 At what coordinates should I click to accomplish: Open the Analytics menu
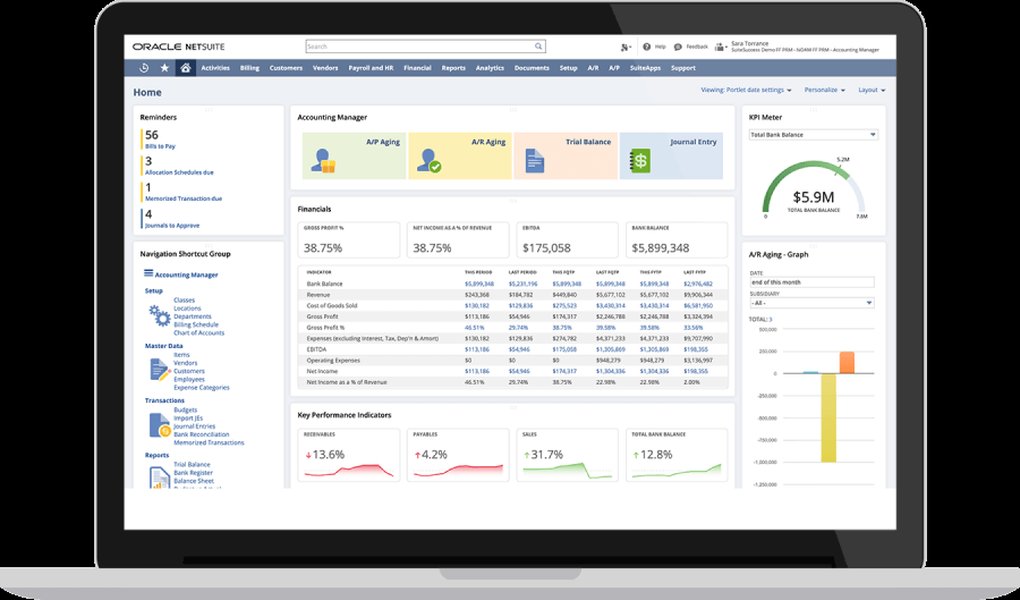490,68
